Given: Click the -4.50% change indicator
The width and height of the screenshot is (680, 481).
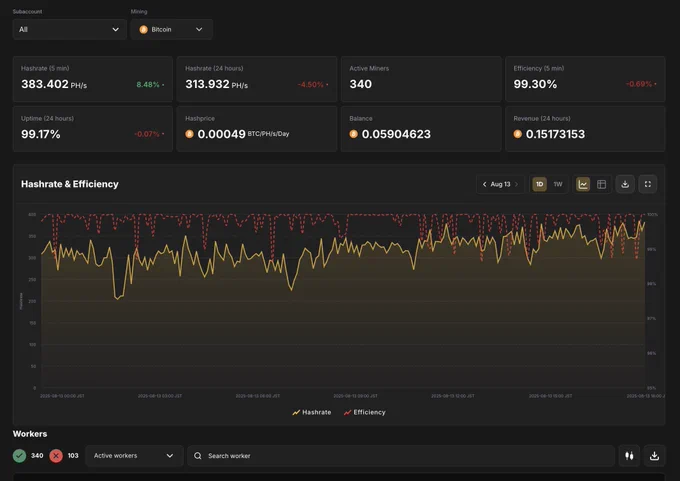Looking at the screenshot, I should coord(311,85).
